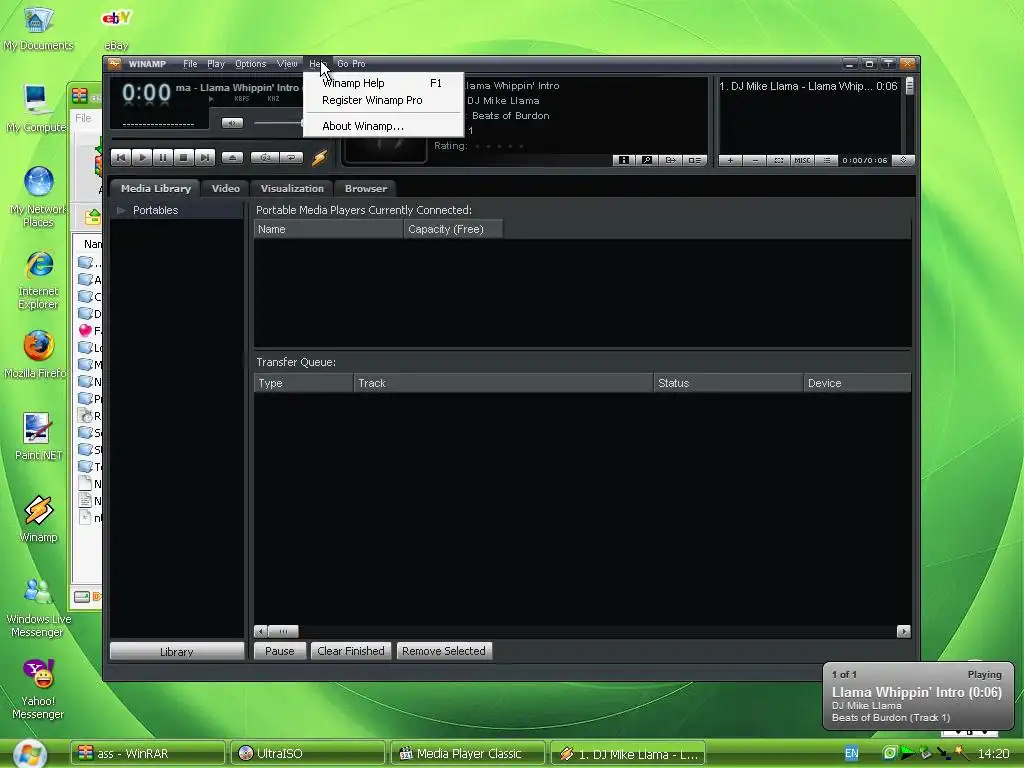Screen dimensions: 1024x768
Task: Skip to the next track
Action: click(x=205, y=157)
